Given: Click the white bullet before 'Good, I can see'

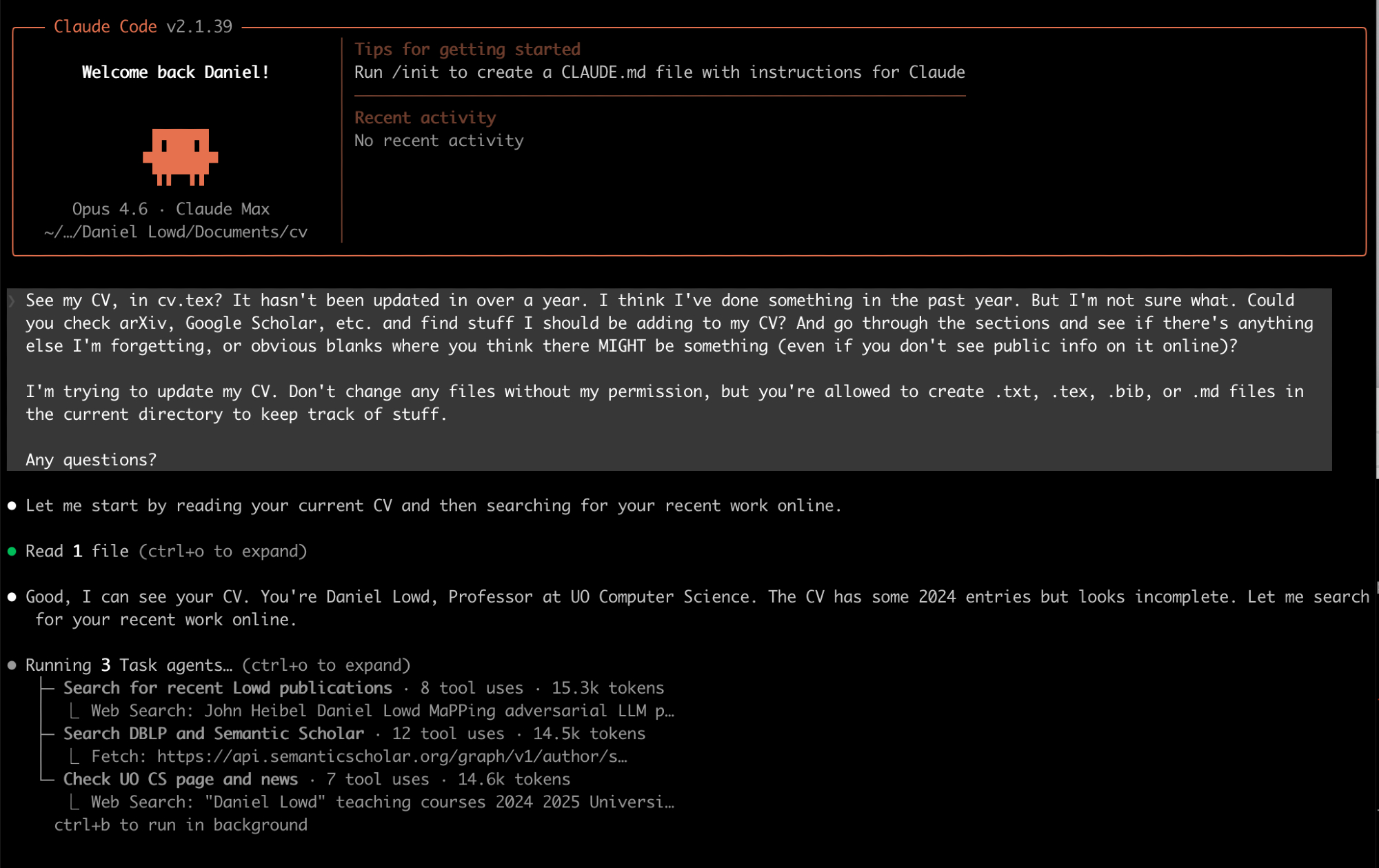Looking at the screenshot, I should (12, 597).
